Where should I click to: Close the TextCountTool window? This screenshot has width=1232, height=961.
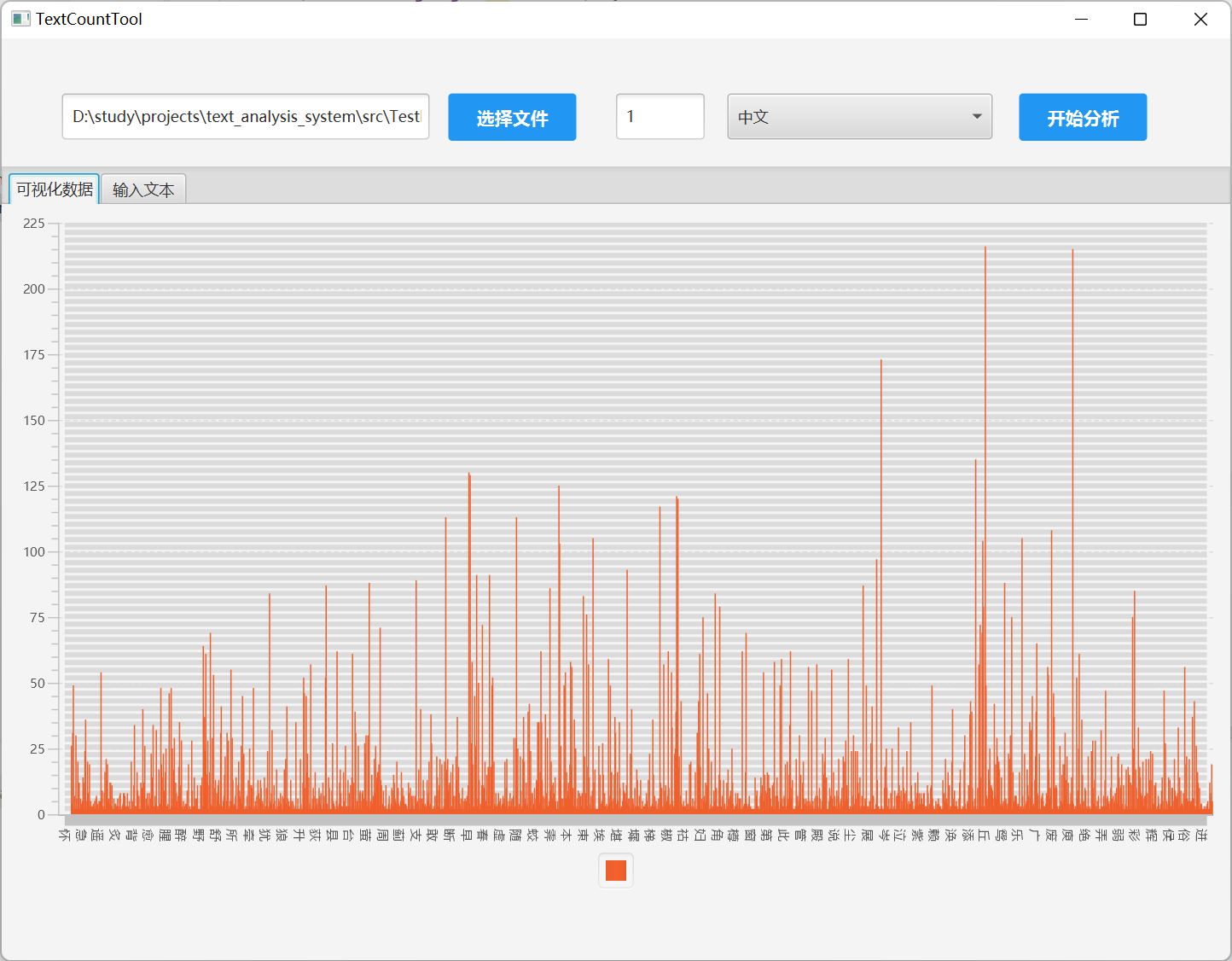click(x=1200, y=19)
